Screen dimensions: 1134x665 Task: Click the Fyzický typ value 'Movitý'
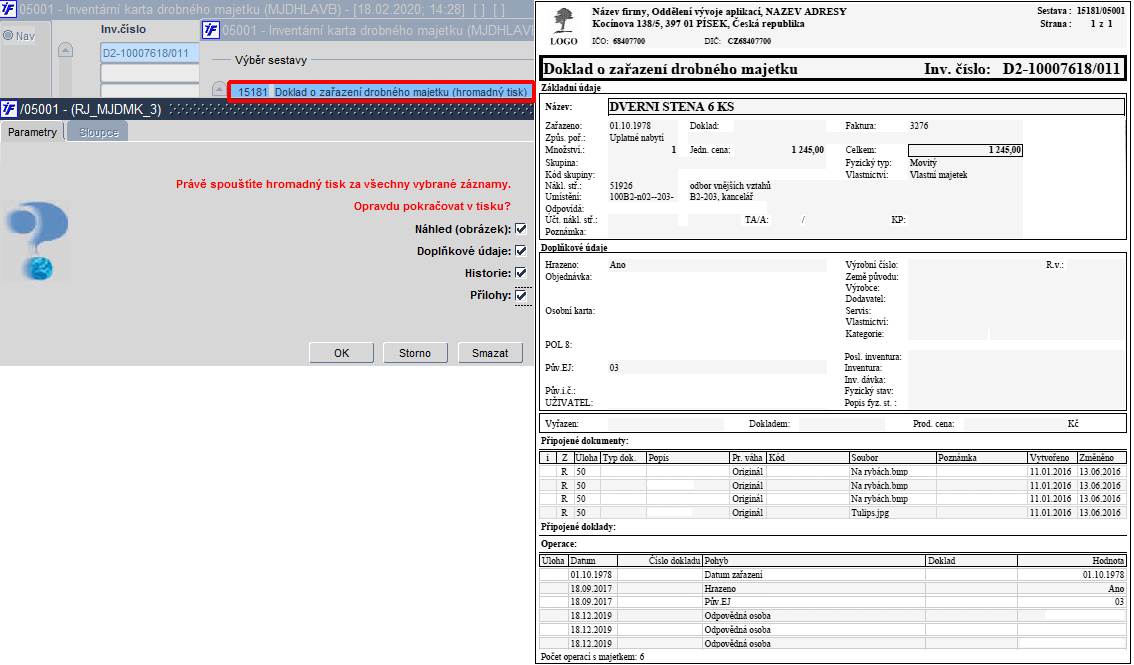924,163
